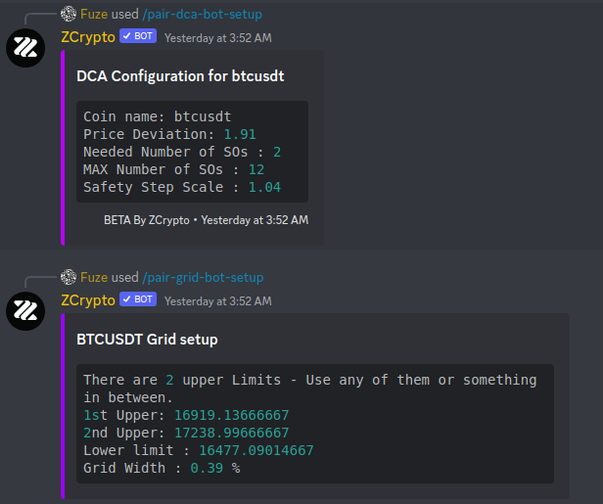Click Fuze's small avatar above Grid message

[68, 277]
